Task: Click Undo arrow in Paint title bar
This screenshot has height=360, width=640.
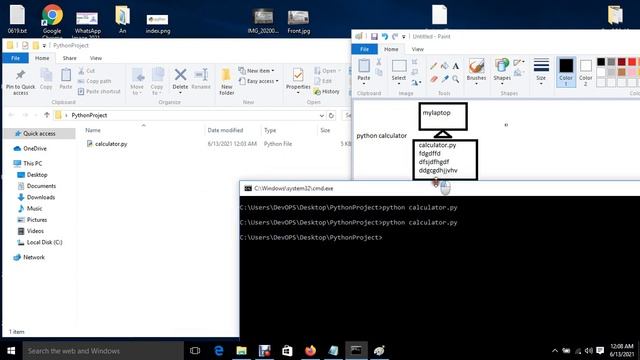Action: 384,36
